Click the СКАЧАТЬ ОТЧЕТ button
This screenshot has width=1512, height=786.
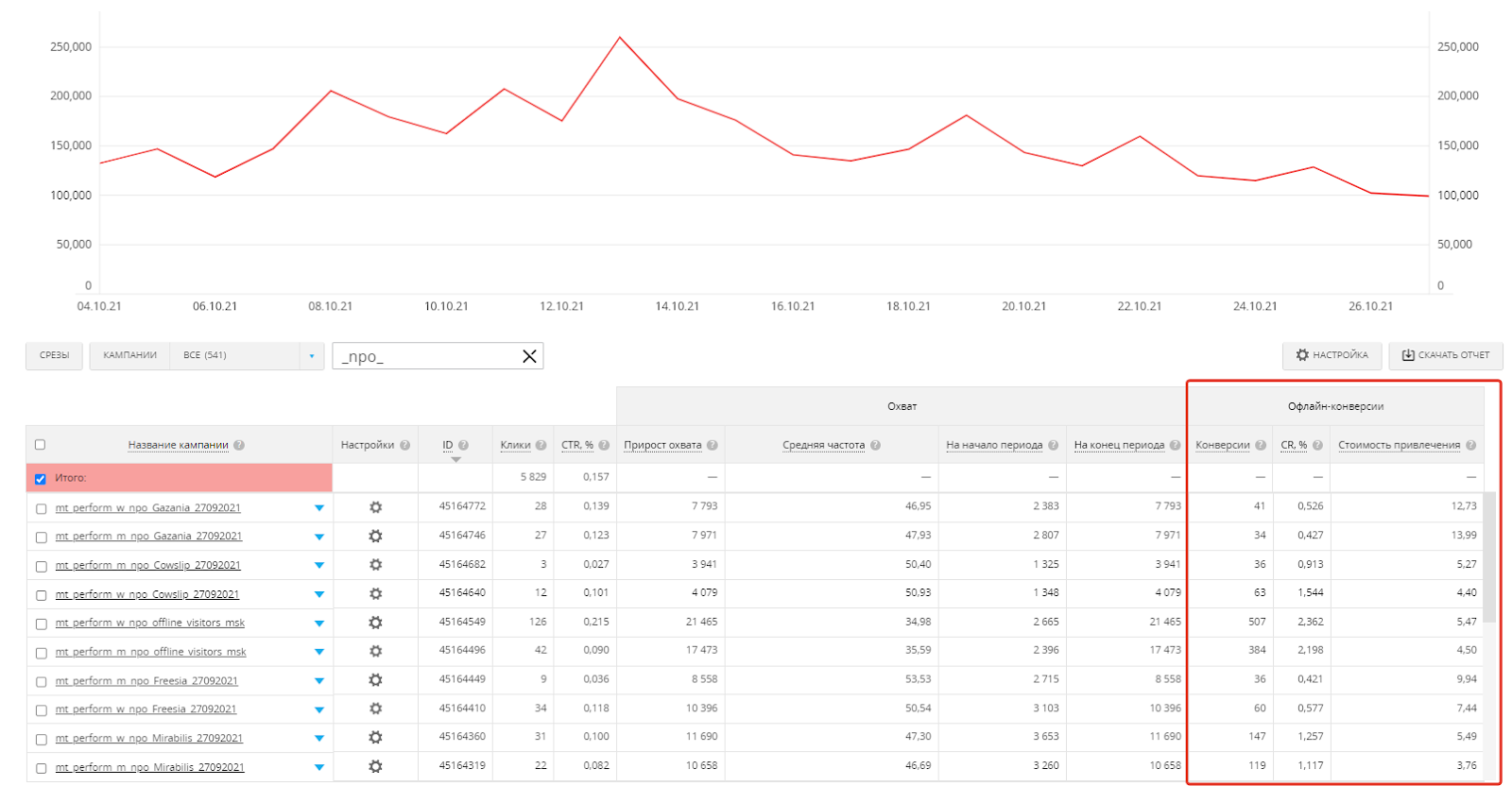(1445, 355)
